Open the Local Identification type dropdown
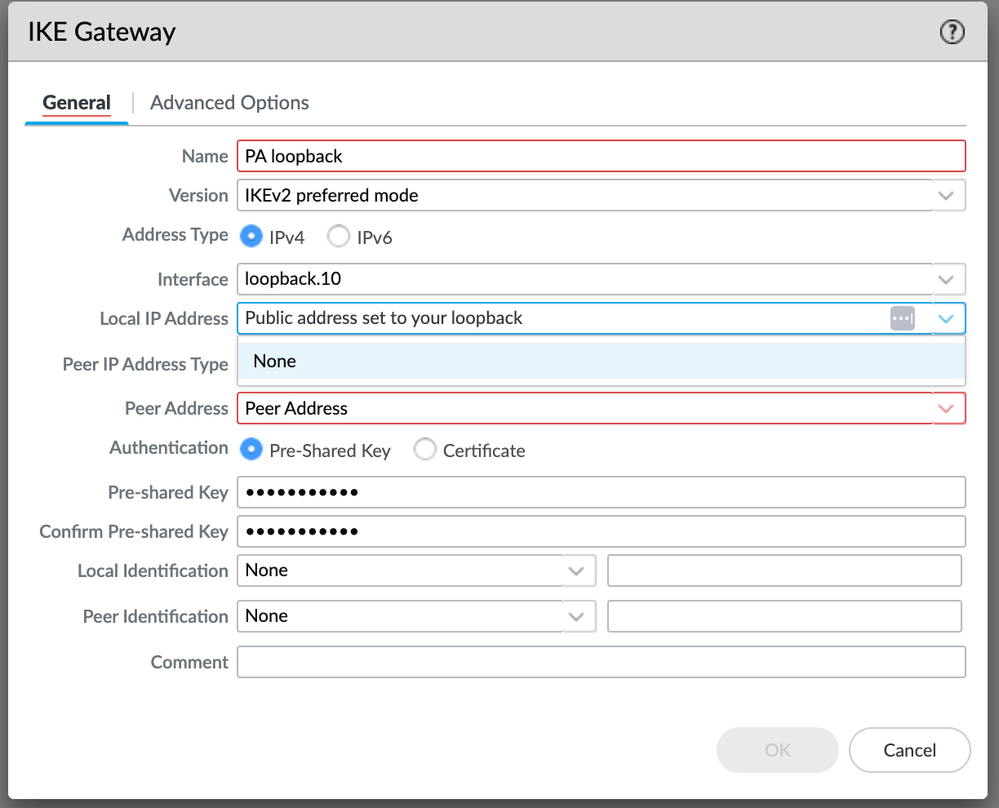The width and height of the screenshot is (999, 808). [x=576, y=571]
